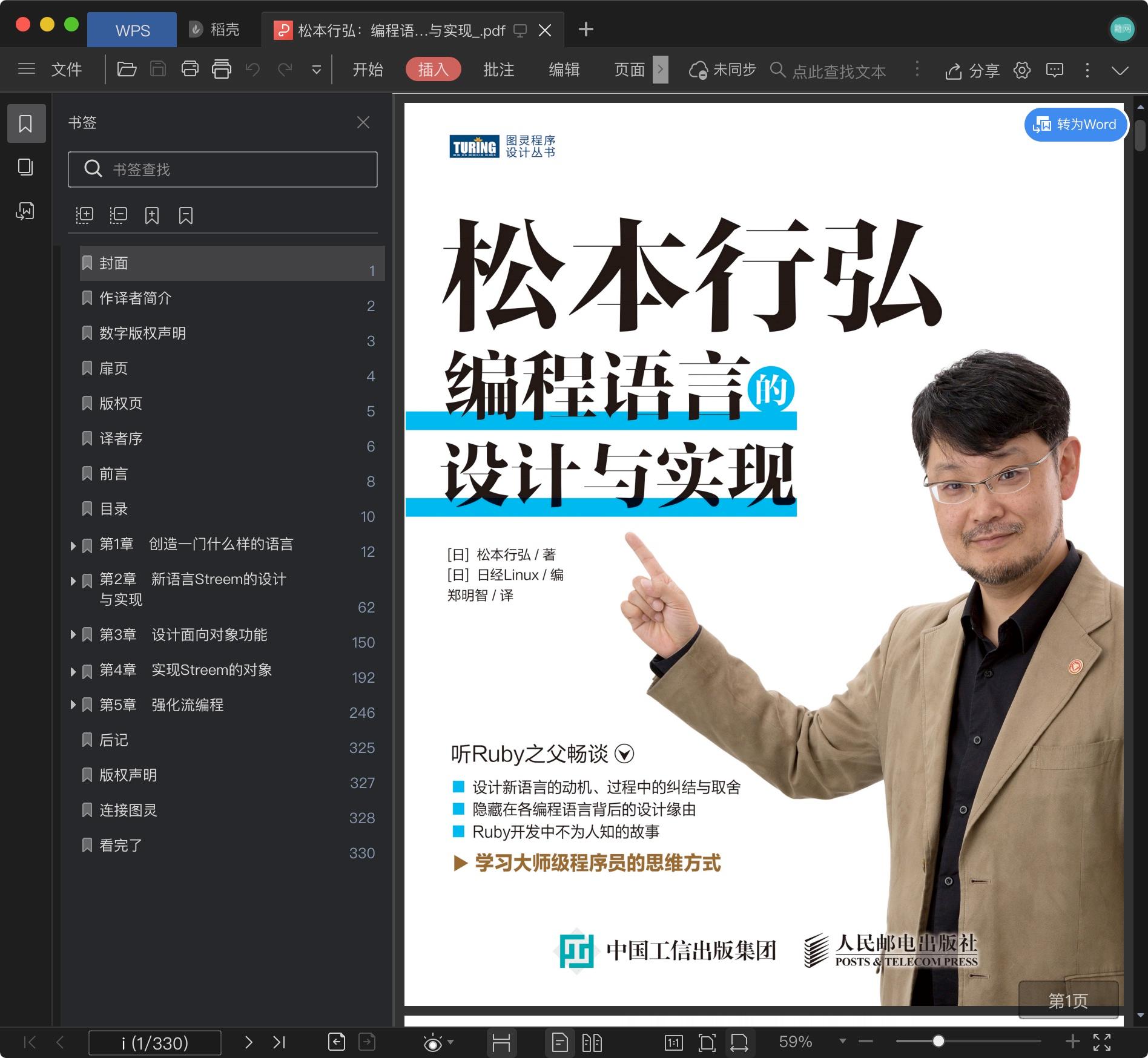The width and height of the screenshot is (1148, 1058).
Task: Toggle continuous scrolling mode
Action: click(x=501, y=1042)
